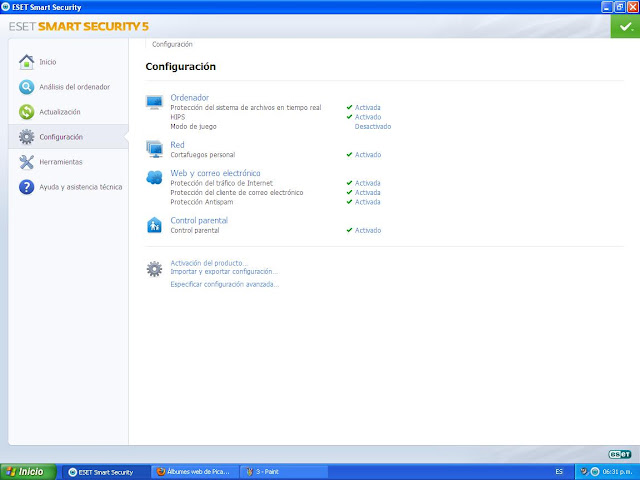Click the Web y correo electrónico icon
Image resolution: width=640 pixels, height=480 pixels.
tap(154, 178)
